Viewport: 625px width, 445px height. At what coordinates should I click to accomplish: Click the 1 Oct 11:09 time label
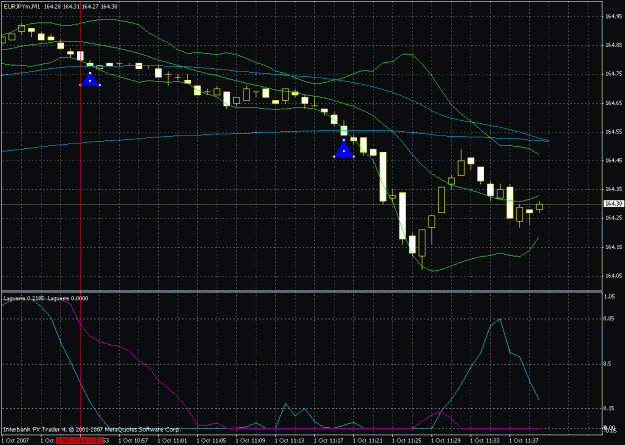251,441
